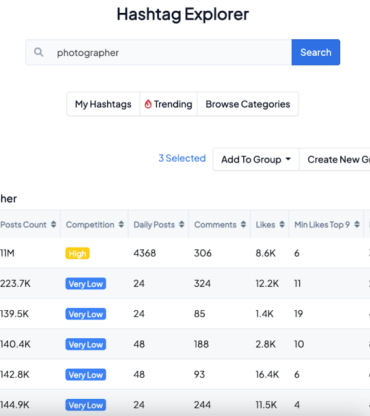
Task: Click the 2.8K likes value
Action: click(x=266, y=344)
